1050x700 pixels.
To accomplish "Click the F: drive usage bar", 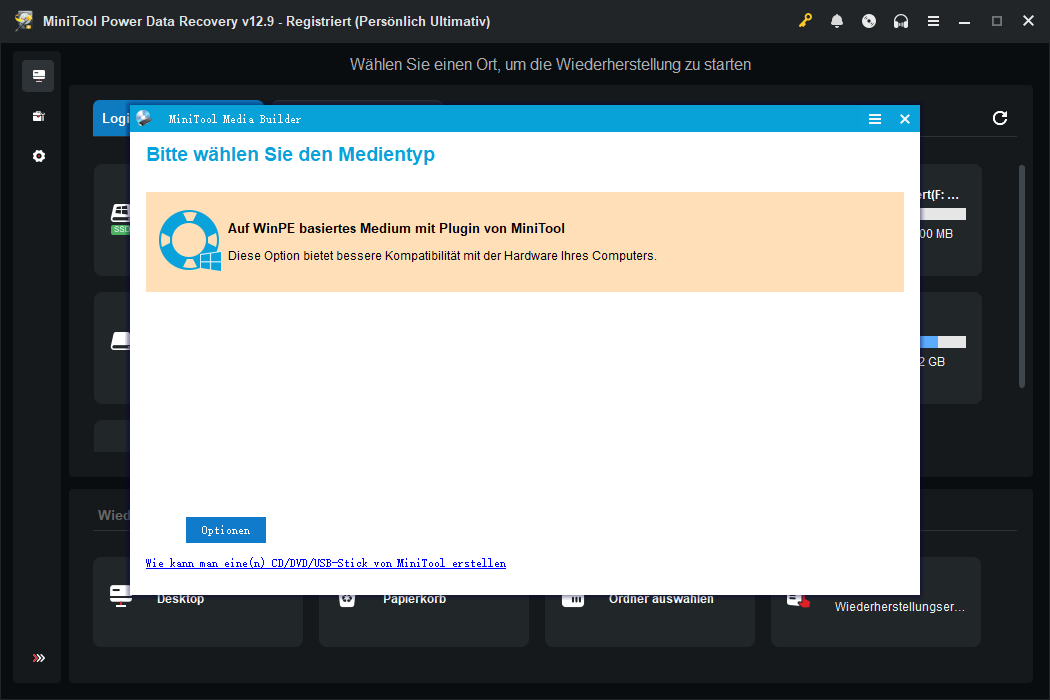I will 944,214.
